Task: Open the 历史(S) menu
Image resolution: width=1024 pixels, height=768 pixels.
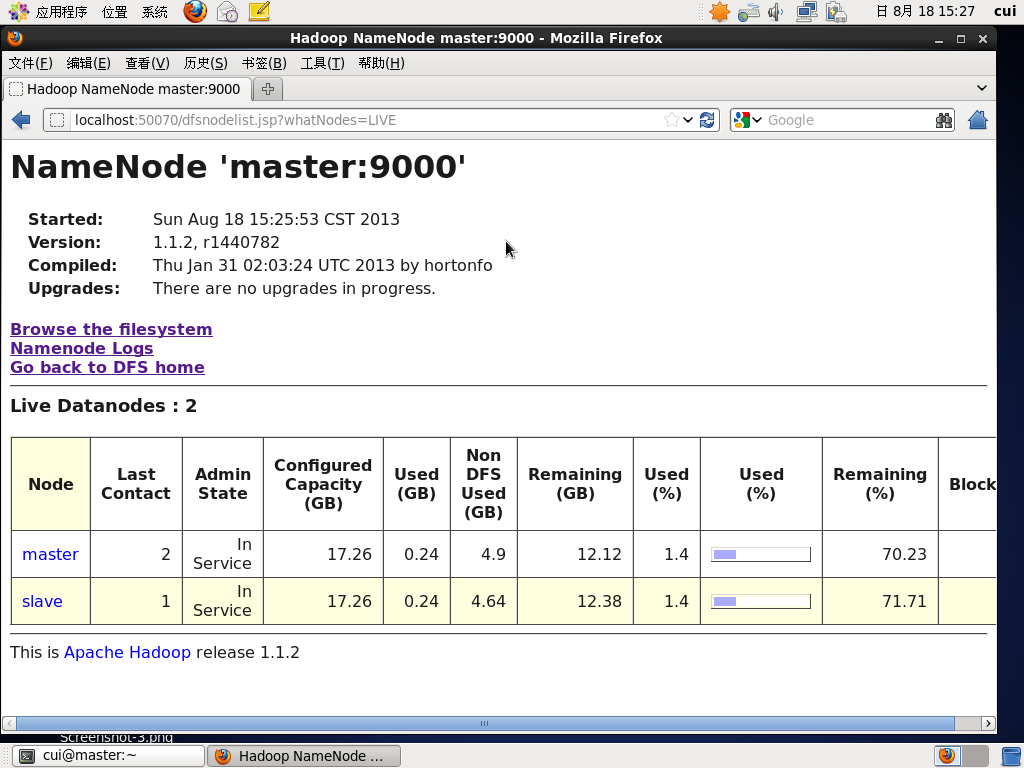Action: pyautogui.click(x=205, y=63)
